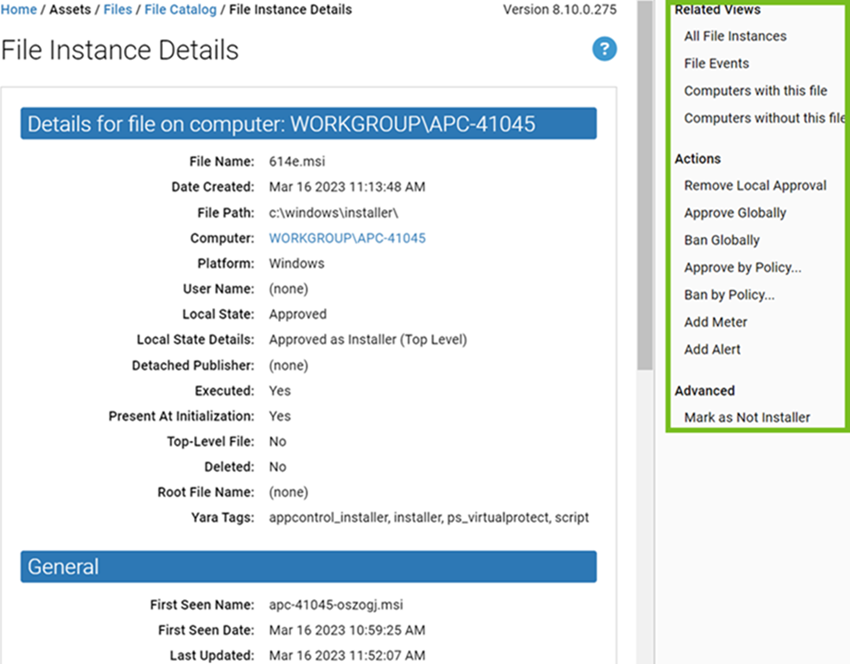
Task: Open the Ban by Policy dialog
Action: click(727, 294)
